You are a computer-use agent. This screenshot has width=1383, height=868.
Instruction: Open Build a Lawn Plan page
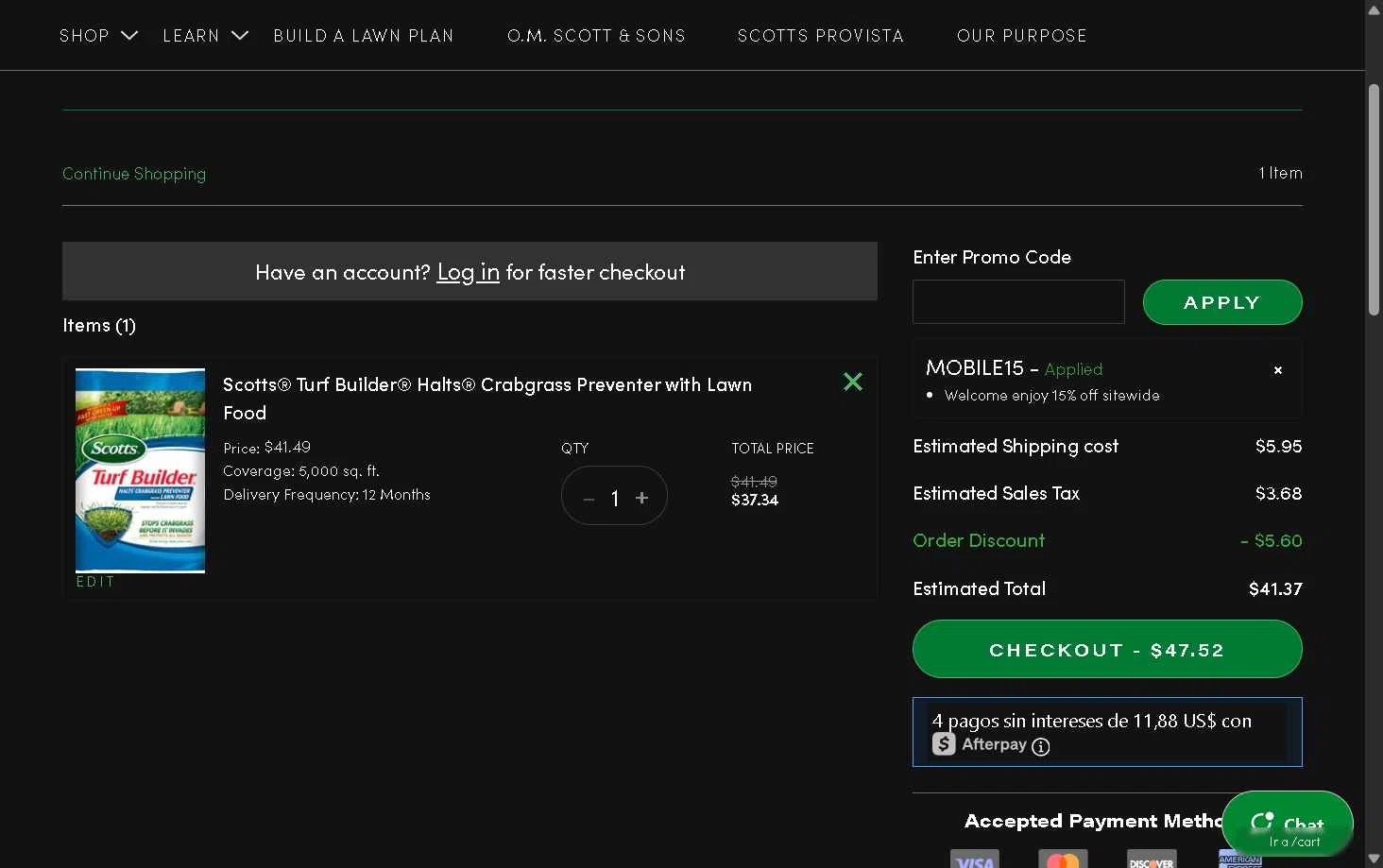pyautogui.click(x=364, y=35)
